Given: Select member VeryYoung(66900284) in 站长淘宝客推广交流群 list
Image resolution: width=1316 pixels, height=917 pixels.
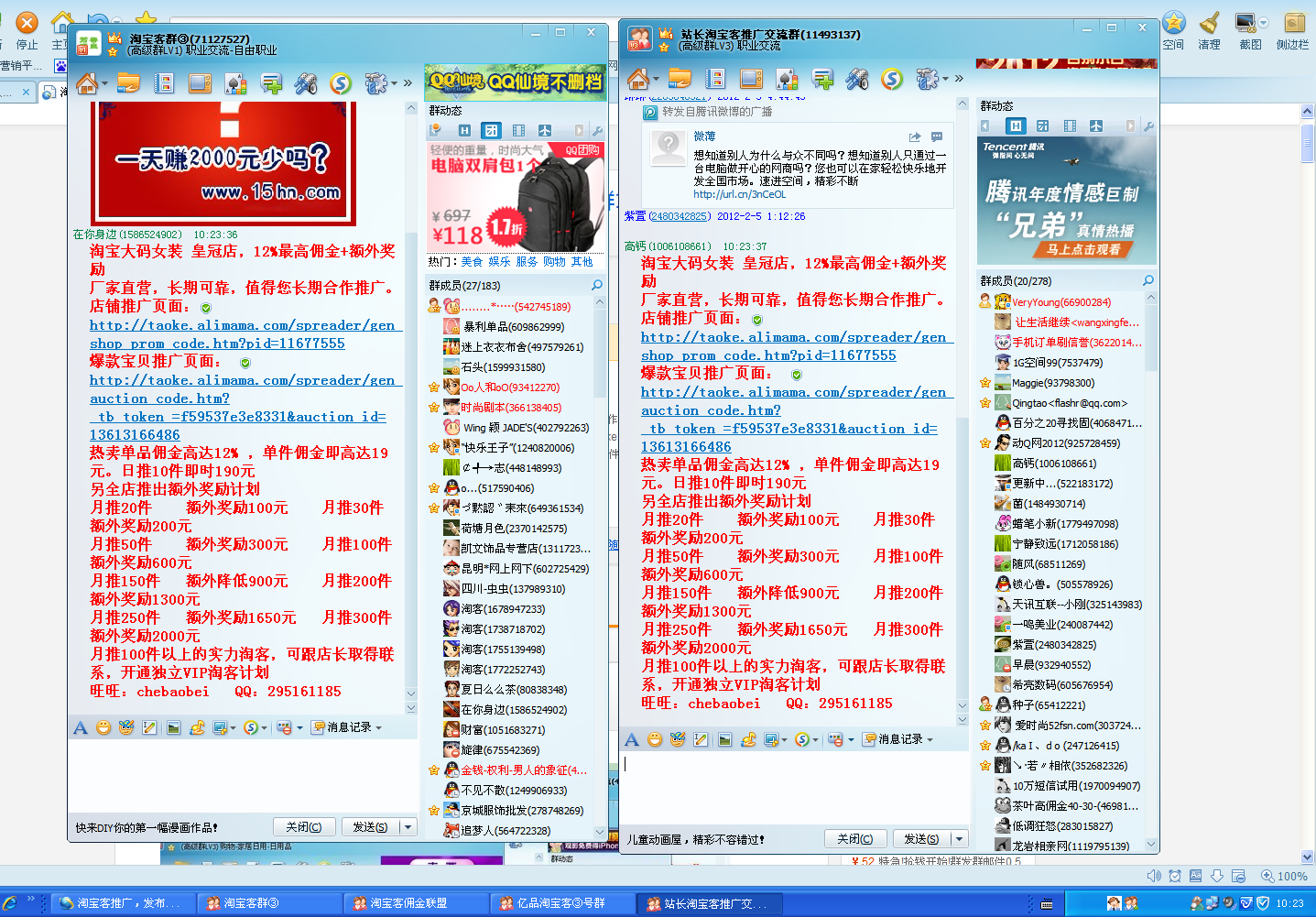Looking at the screenshot, I should coord(1060,302).
